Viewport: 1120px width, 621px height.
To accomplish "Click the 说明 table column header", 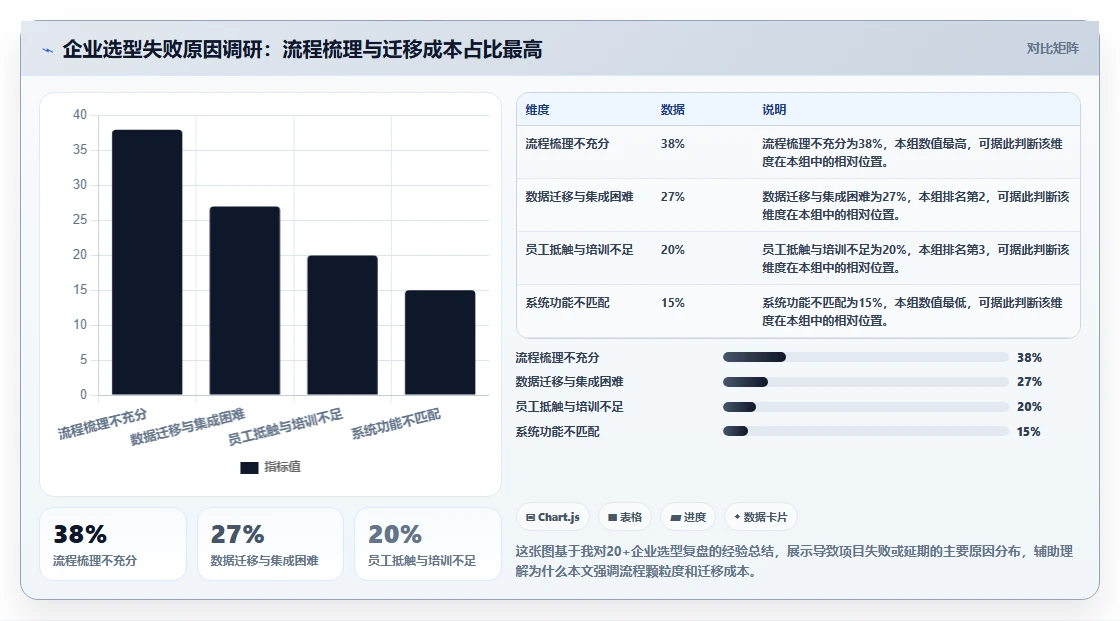I will click(774, 109).
